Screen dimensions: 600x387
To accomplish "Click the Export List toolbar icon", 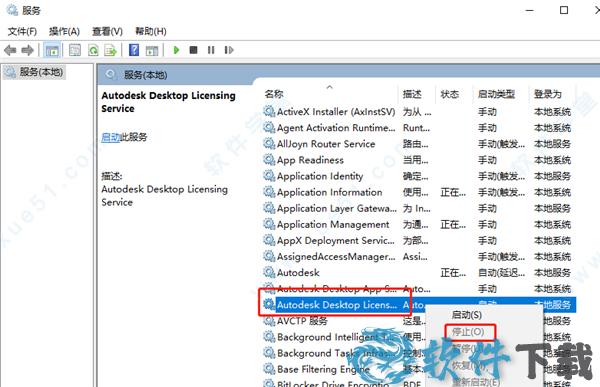I will (x=111, y=50).
